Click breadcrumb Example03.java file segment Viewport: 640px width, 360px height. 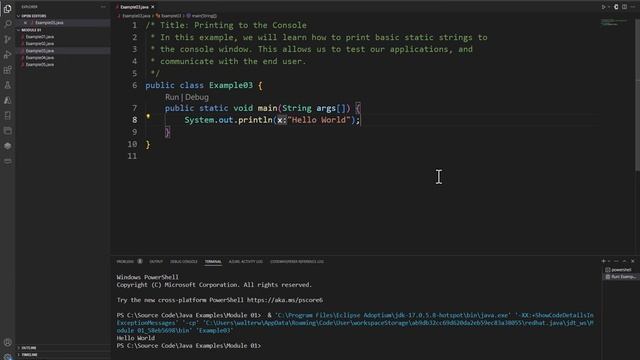tap(136, 16)
